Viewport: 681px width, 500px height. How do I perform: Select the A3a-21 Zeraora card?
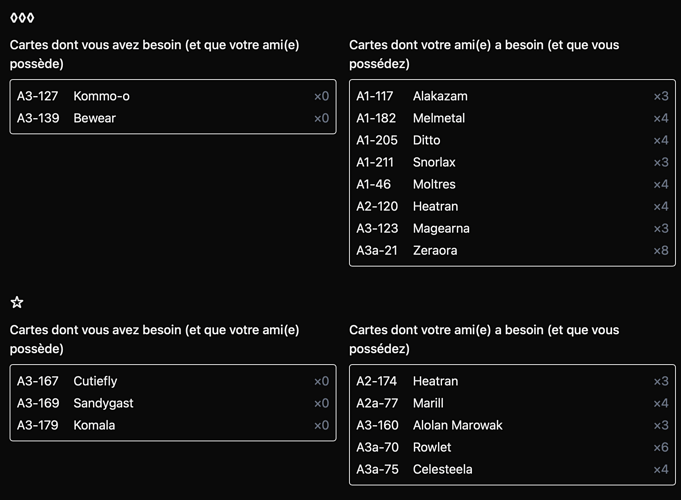[x=512, y=250]
